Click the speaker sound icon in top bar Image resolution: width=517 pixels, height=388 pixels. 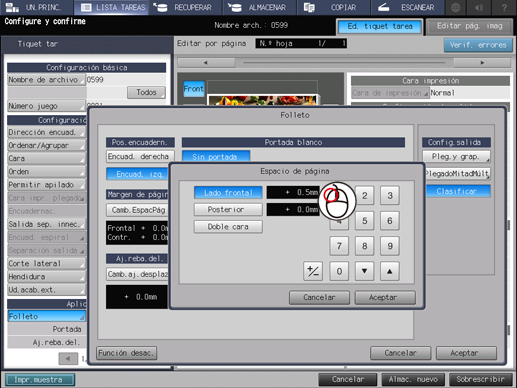[x=479, y=7]
